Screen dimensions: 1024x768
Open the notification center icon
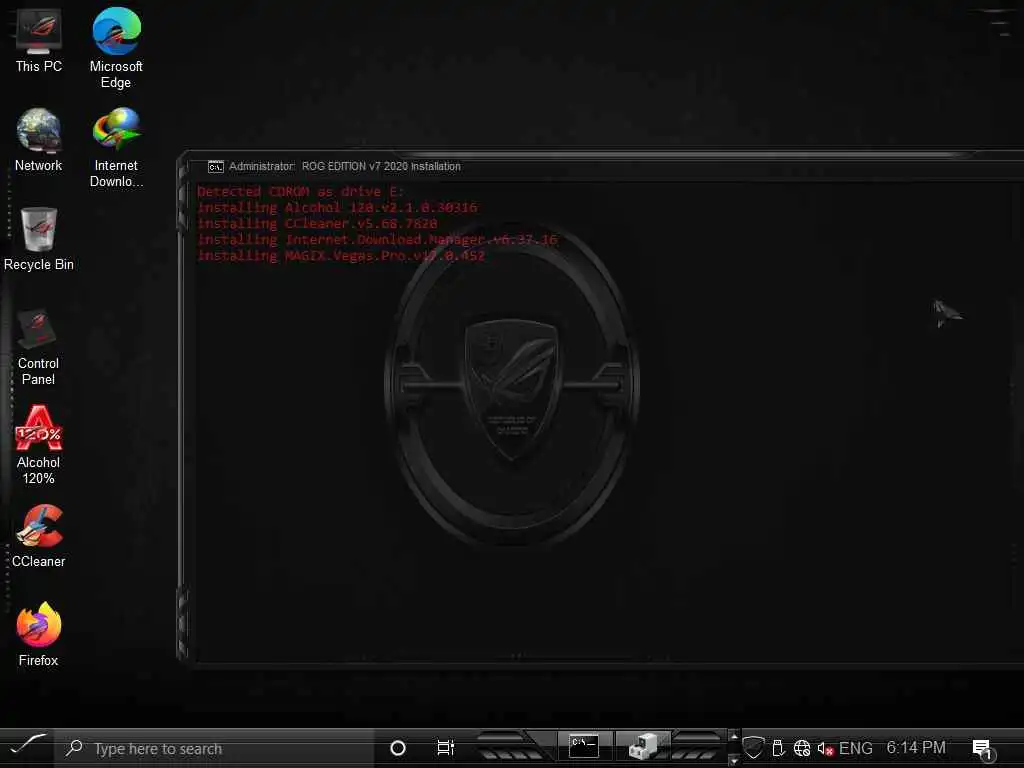tap(982, 748)
